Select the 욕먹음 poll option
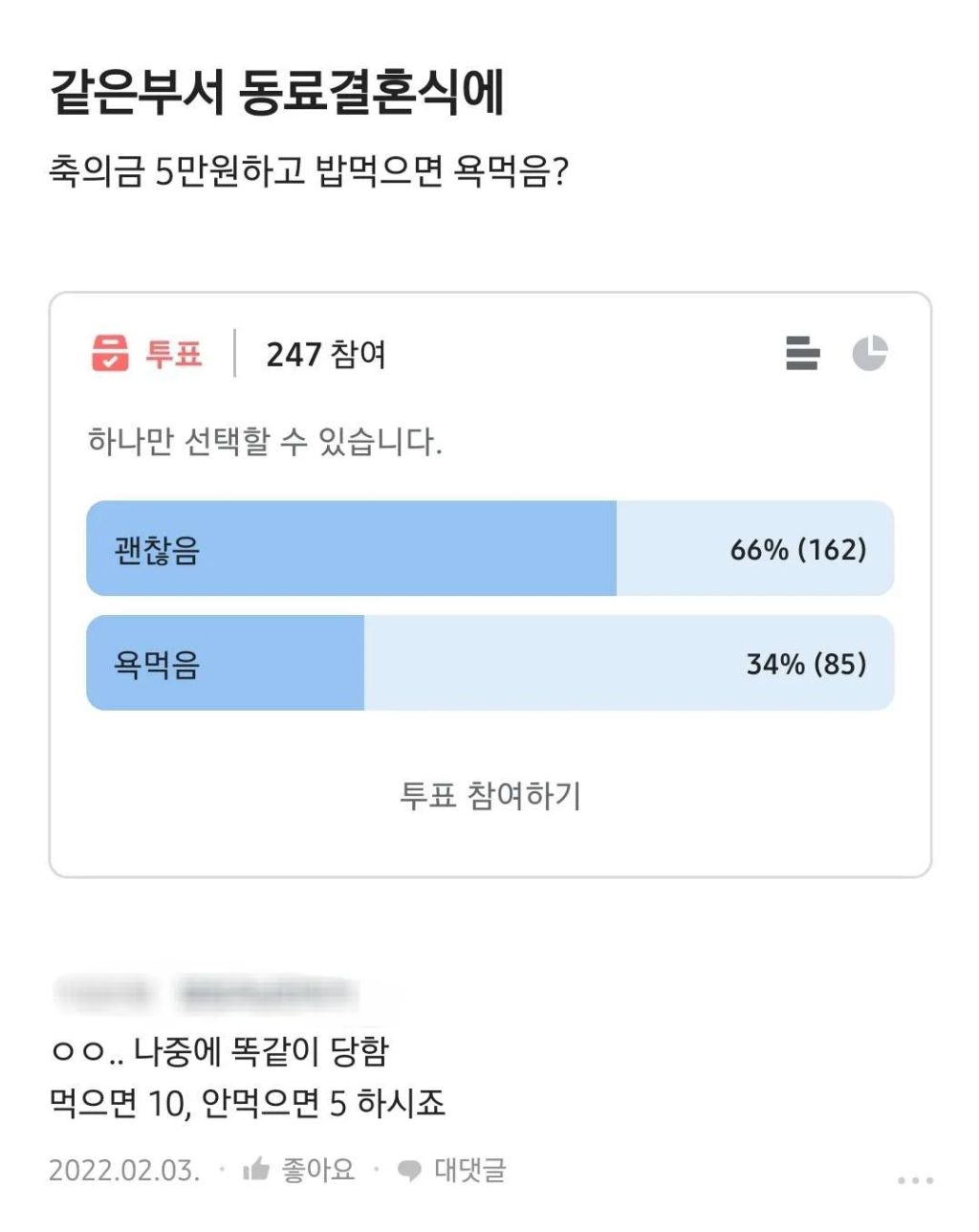The width and height of the screenshot is (979, 1232). (x=157, y=664)
